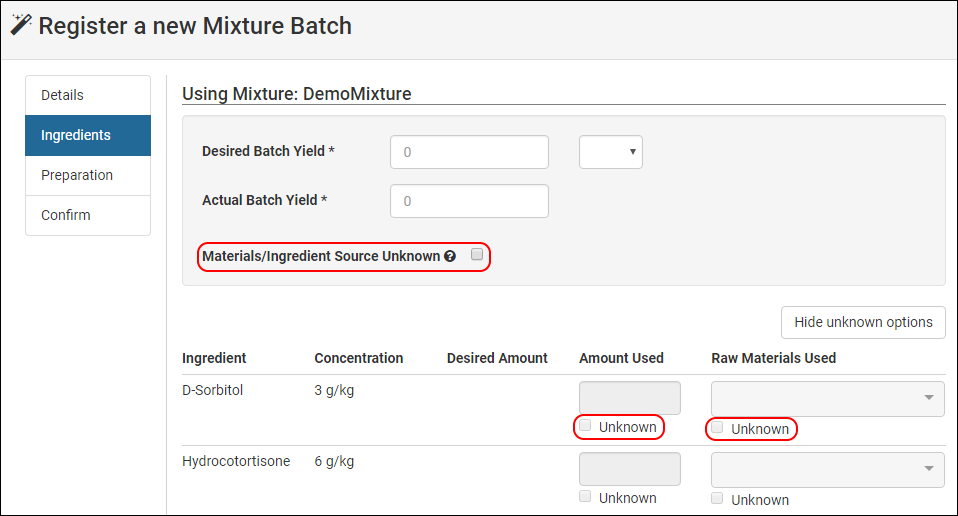The width and height of the screenshot is (958, 516).
Task: Click the help question mark icon
Action: (450, 256)
